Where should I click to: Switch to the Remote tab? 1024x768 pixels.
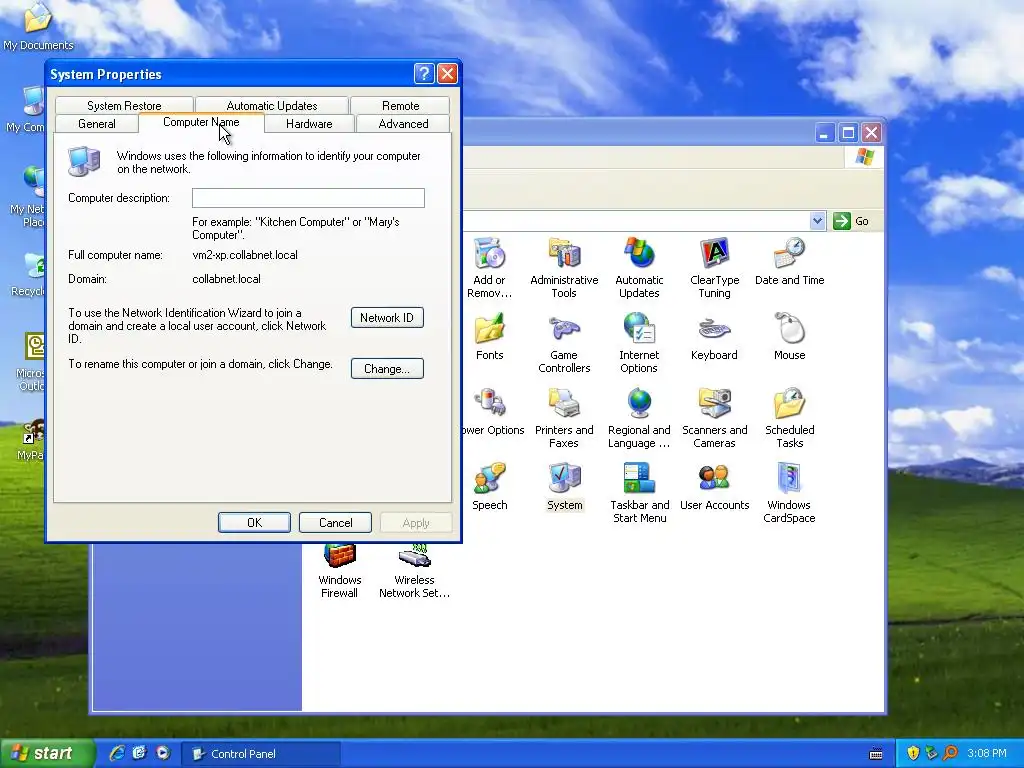pyautogui.click(x=400, y=105)
